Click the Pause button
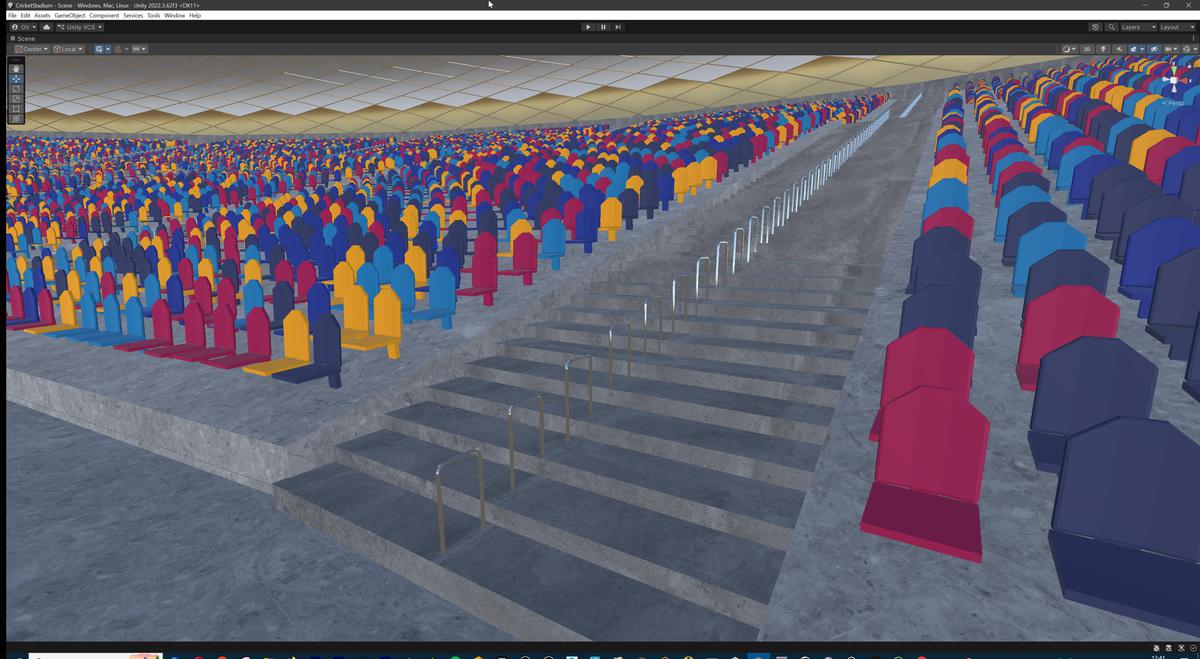Image resolution: width=1200 pixels, height=659 pixels. [603, 27]
